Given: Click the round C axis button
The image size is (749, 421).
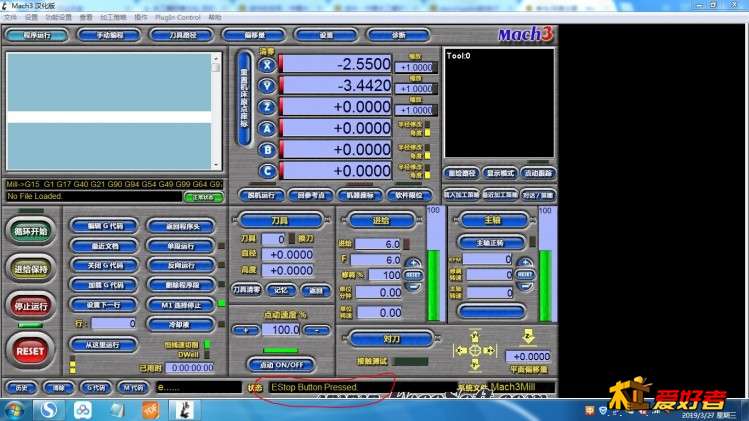Looking at the screenshot, I should click(x=267, y=171).
